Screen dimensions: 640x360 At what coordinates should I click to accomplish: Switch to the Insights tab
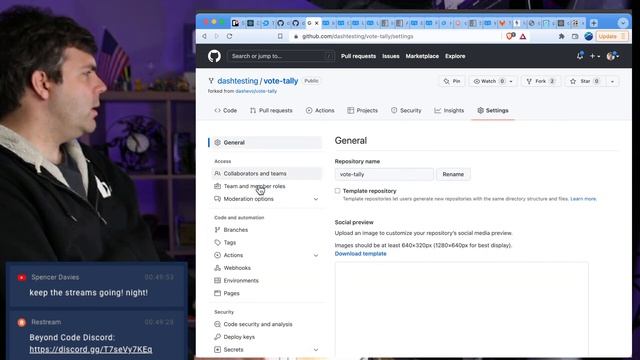click(449, 110)
